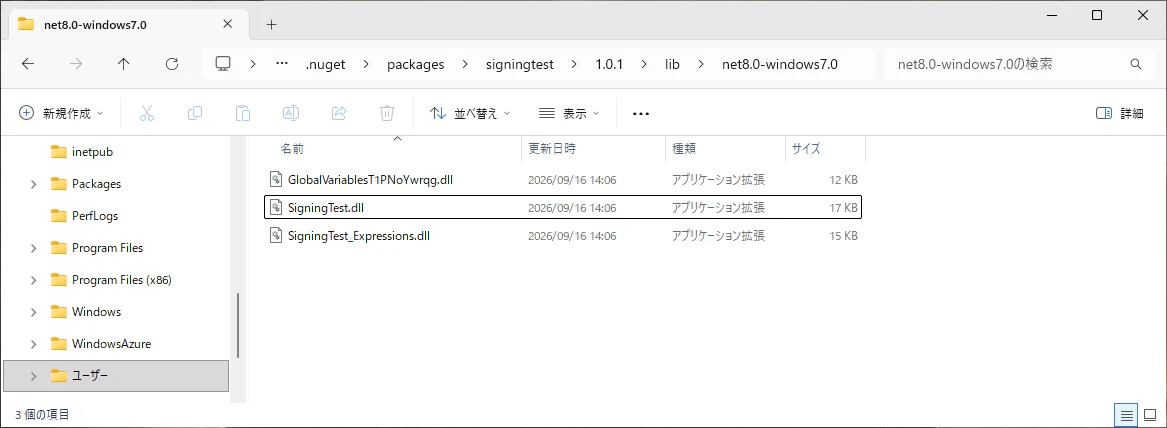Sort by 種類 column header

click(x=684, y=148)
